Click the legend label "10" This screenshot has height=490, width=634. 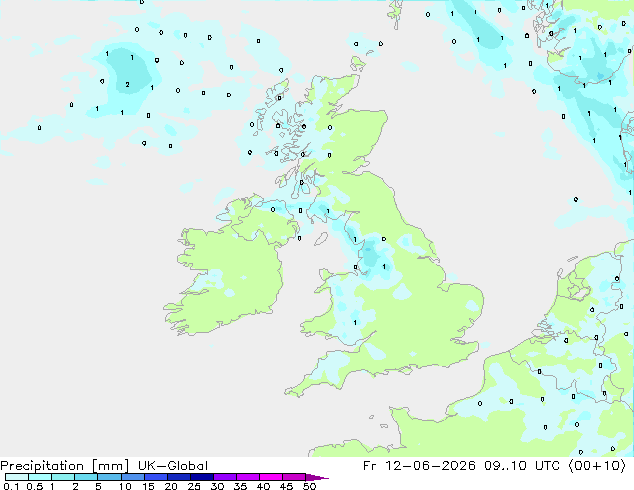125,486
